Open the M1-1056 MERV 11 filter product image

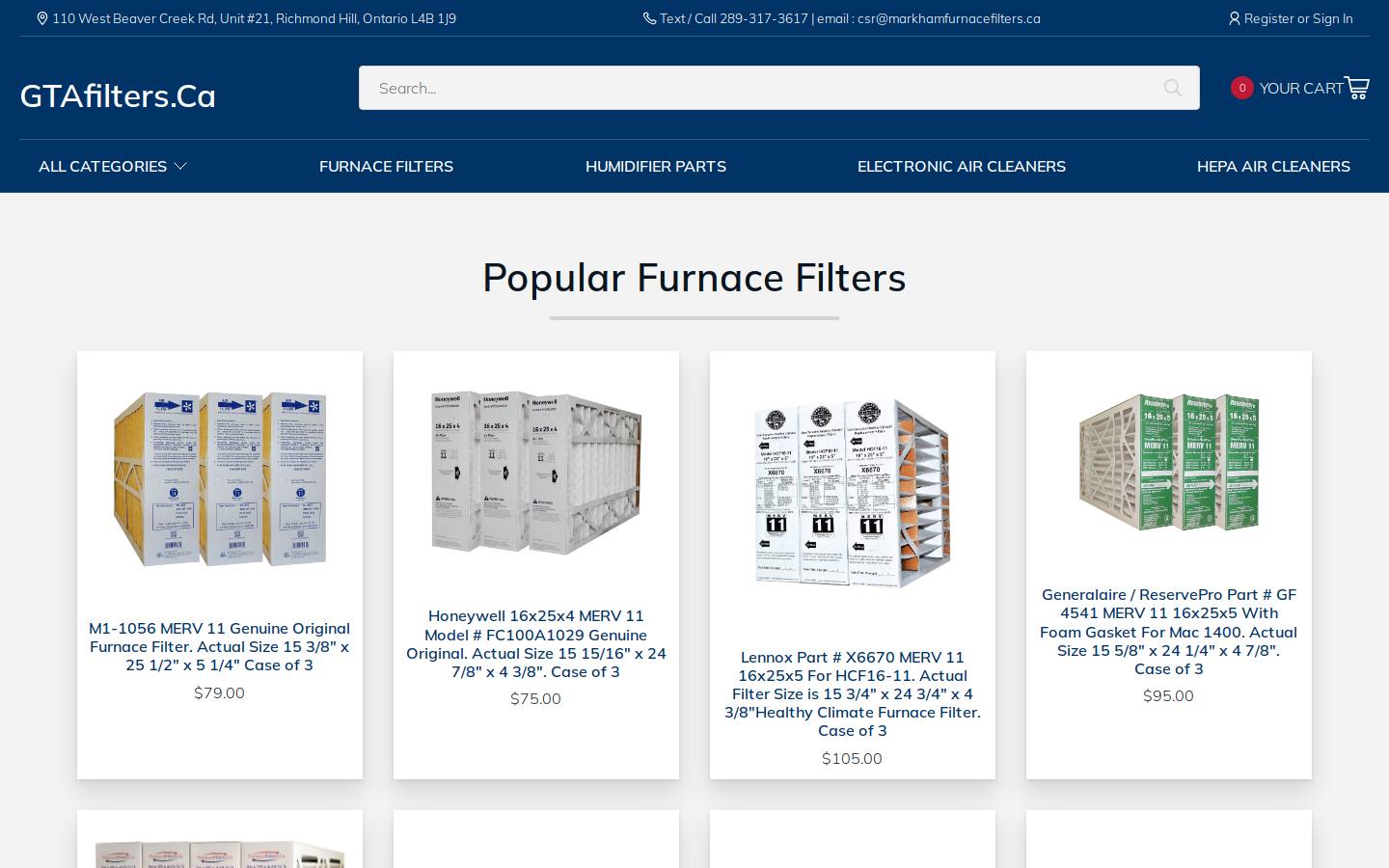coord(220,478)
